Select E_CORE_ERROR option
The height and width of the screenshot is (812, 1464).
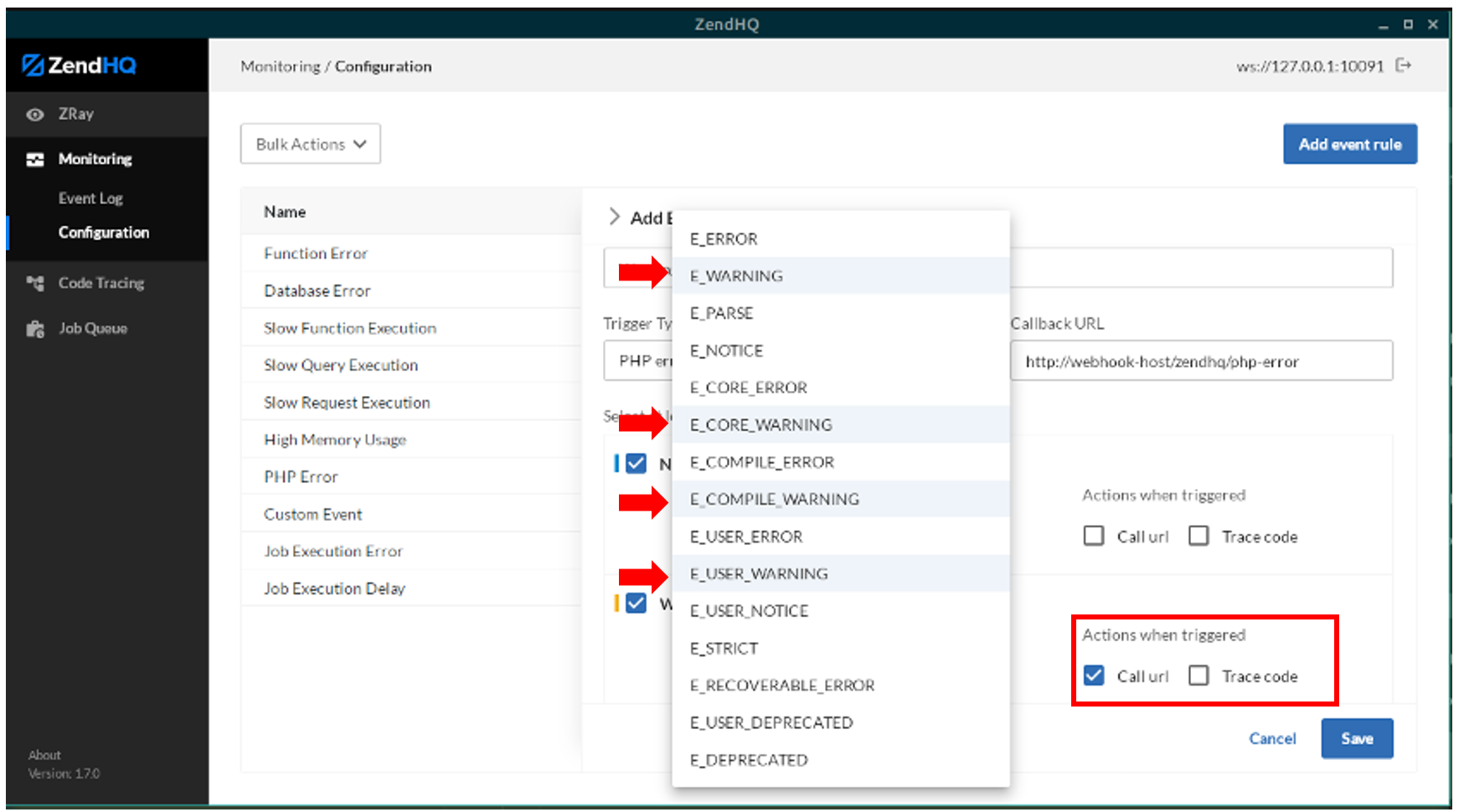tap(841, 388)
